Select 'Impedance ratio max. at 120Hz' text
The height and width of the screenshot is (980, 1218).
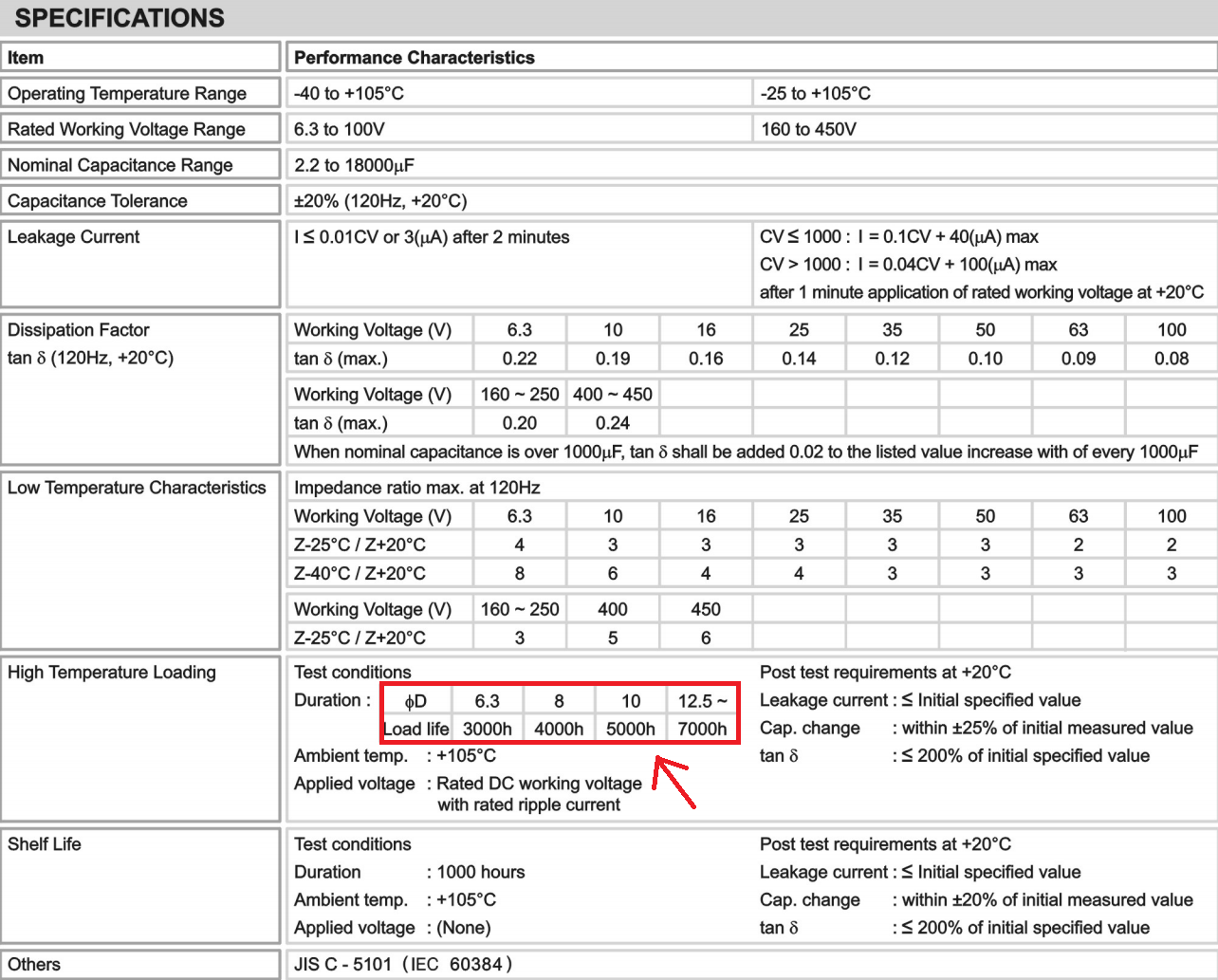click(x=417, y=488)
